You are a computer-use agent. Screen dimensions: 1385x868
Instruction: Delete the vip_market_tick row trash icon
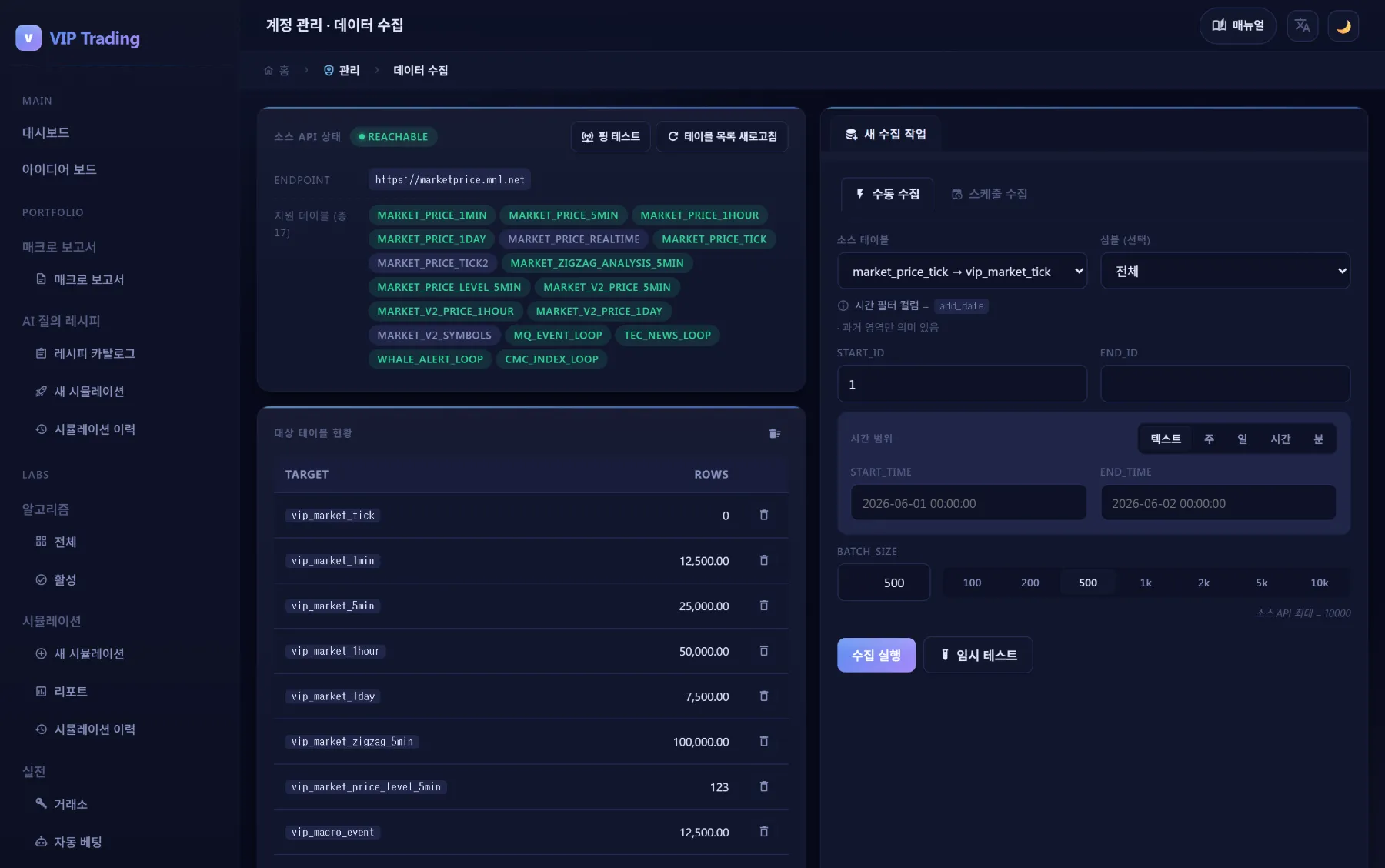764,516
